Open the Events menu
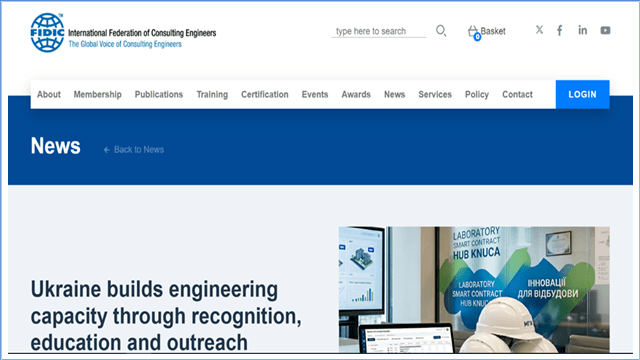This screenshot has height=360, width=640. pos(315,94)
